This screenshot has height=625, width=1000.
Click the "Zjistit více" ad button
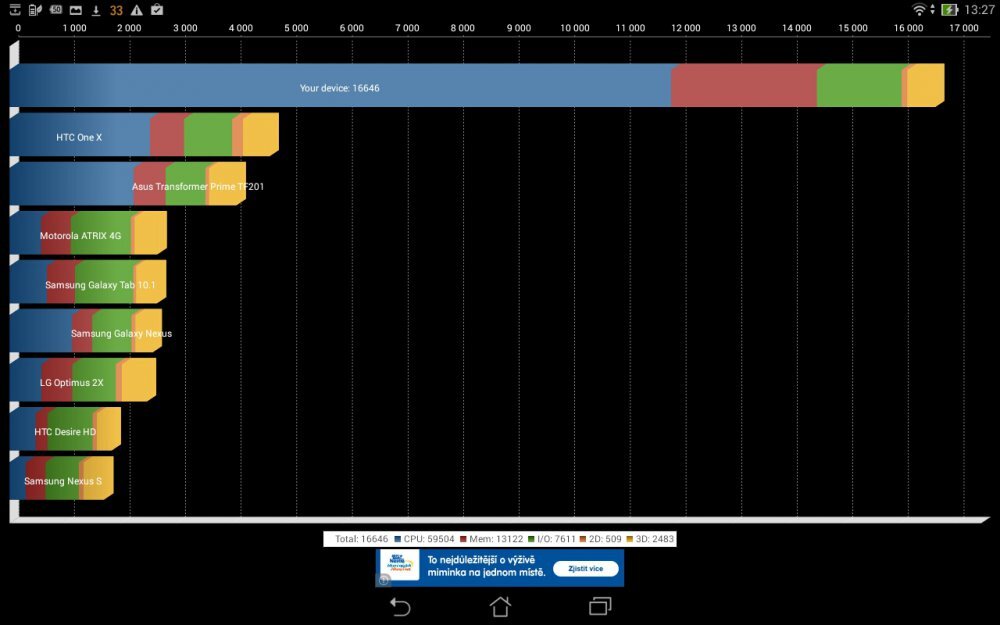(x=585, y=568)
